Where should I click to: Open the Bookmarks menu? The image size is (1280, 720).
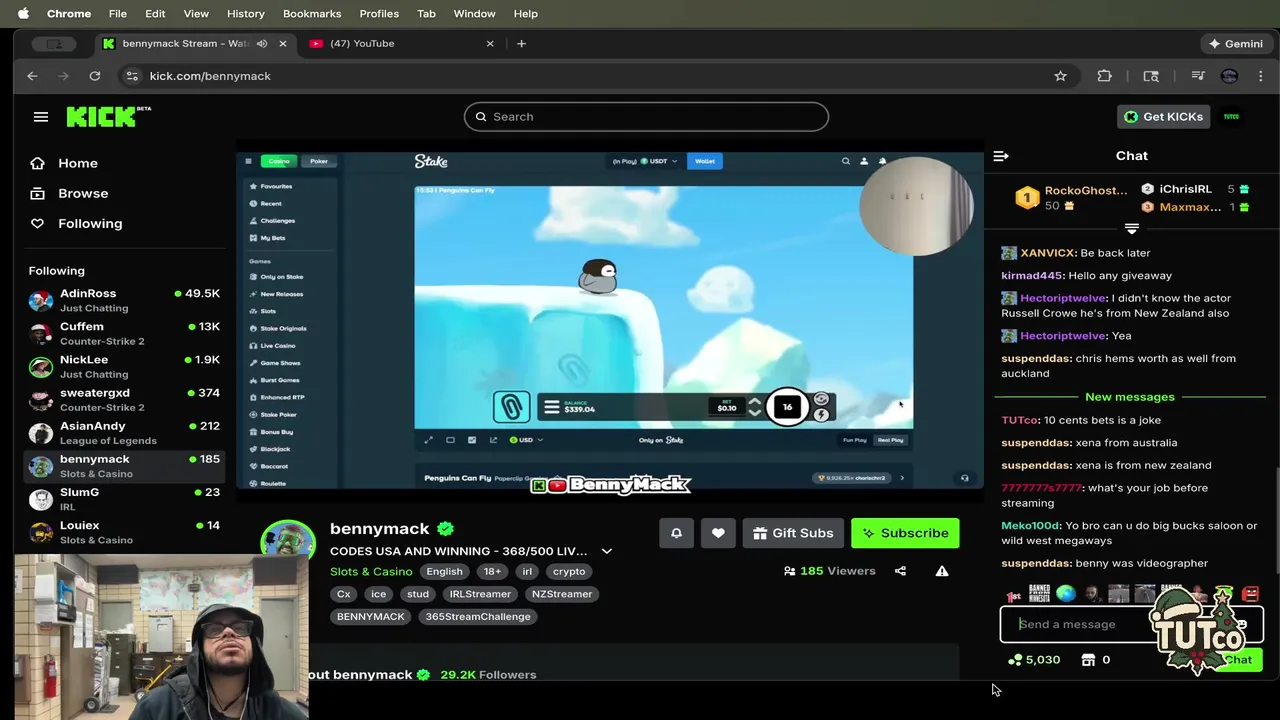(312, 13)
